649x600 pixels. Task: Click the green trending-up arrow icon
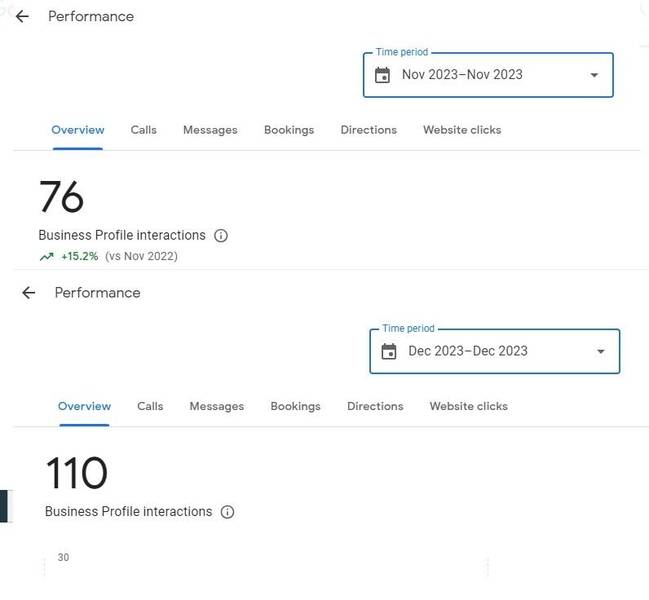pos(46,257)
